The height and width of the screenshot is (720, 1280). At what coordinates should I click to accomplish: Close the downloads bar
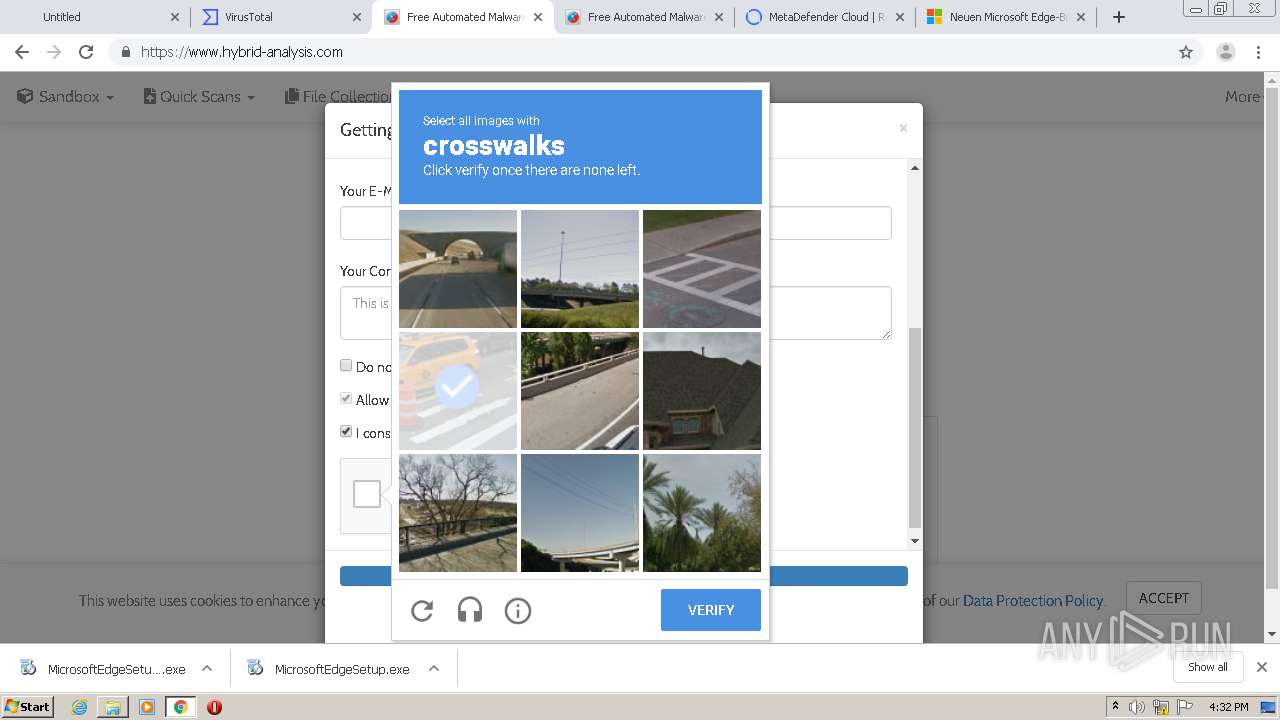(1262, 667)
